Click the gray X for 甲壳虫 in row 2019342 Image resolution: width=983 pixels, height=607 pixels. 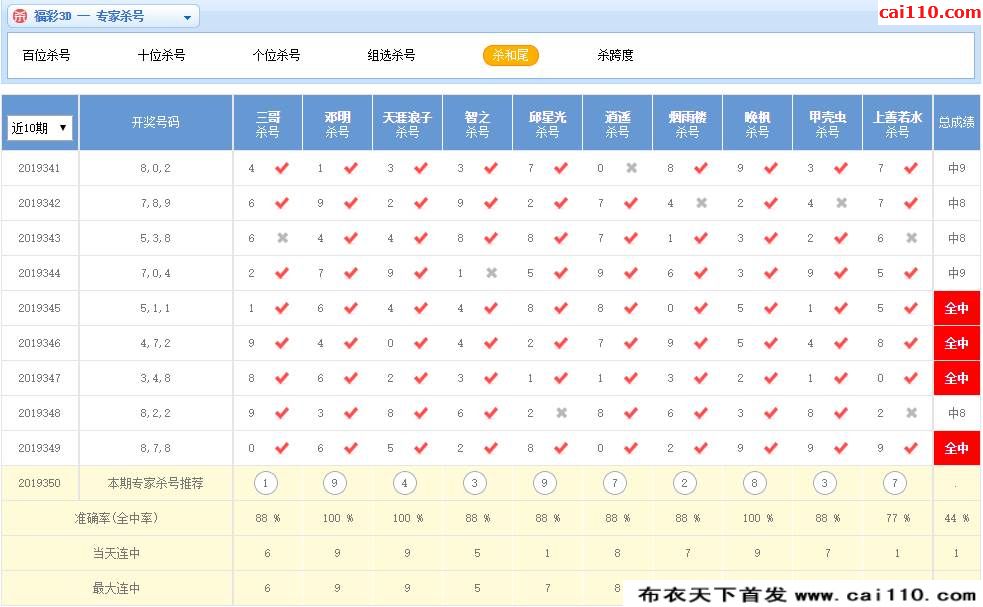[x=841, y=203]
